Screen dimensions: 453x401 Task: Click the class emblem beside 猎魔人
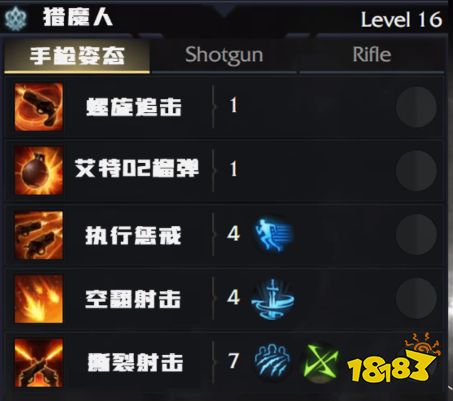pos(15,19)
